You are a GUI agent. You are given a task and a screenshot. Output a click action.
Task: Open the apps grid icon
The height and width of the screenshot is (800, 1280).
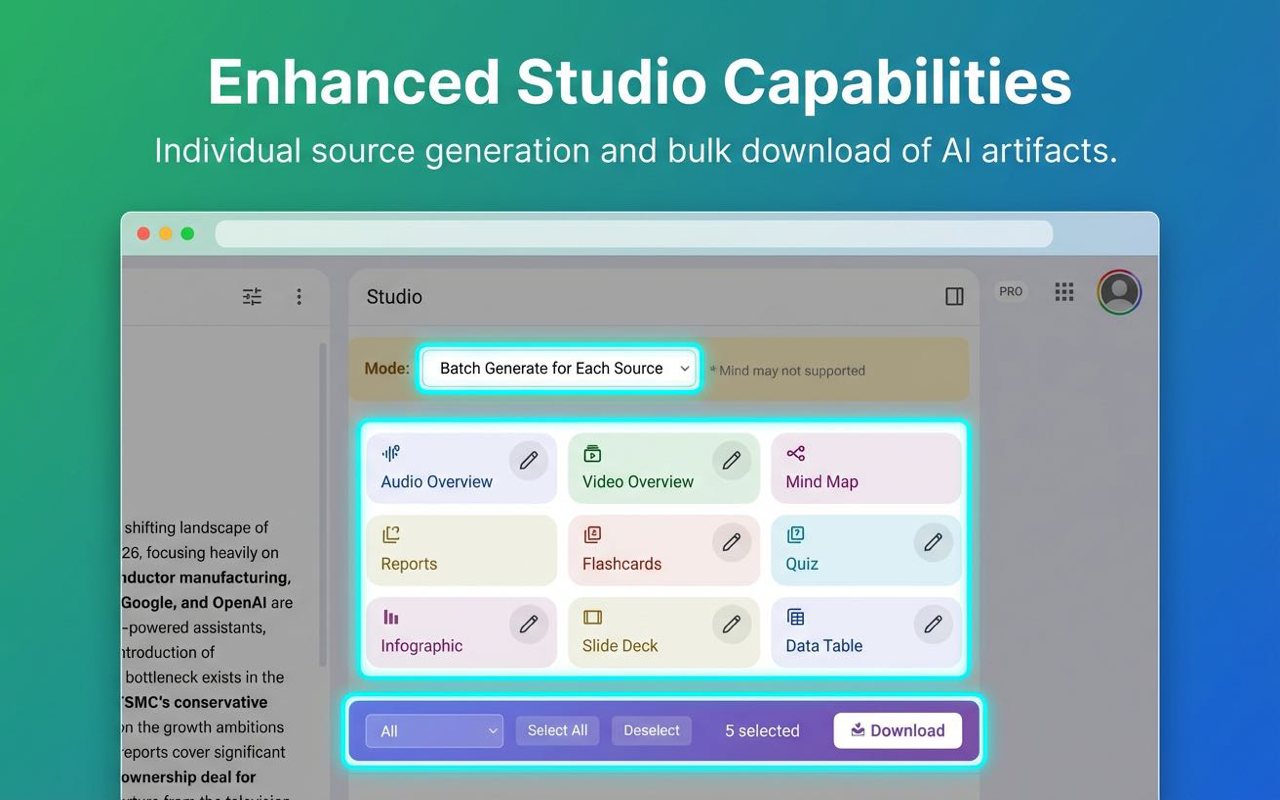coord(1064,291)
